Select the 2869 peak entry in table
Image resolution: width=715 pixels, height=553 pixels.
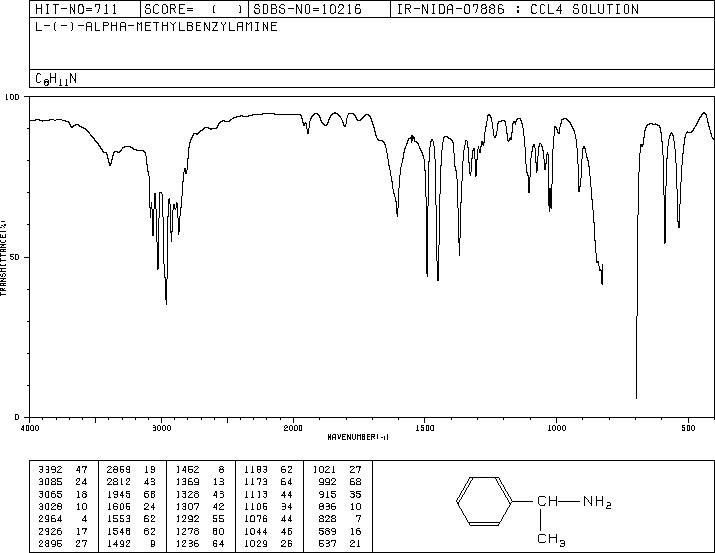click(x=131, y=470)
